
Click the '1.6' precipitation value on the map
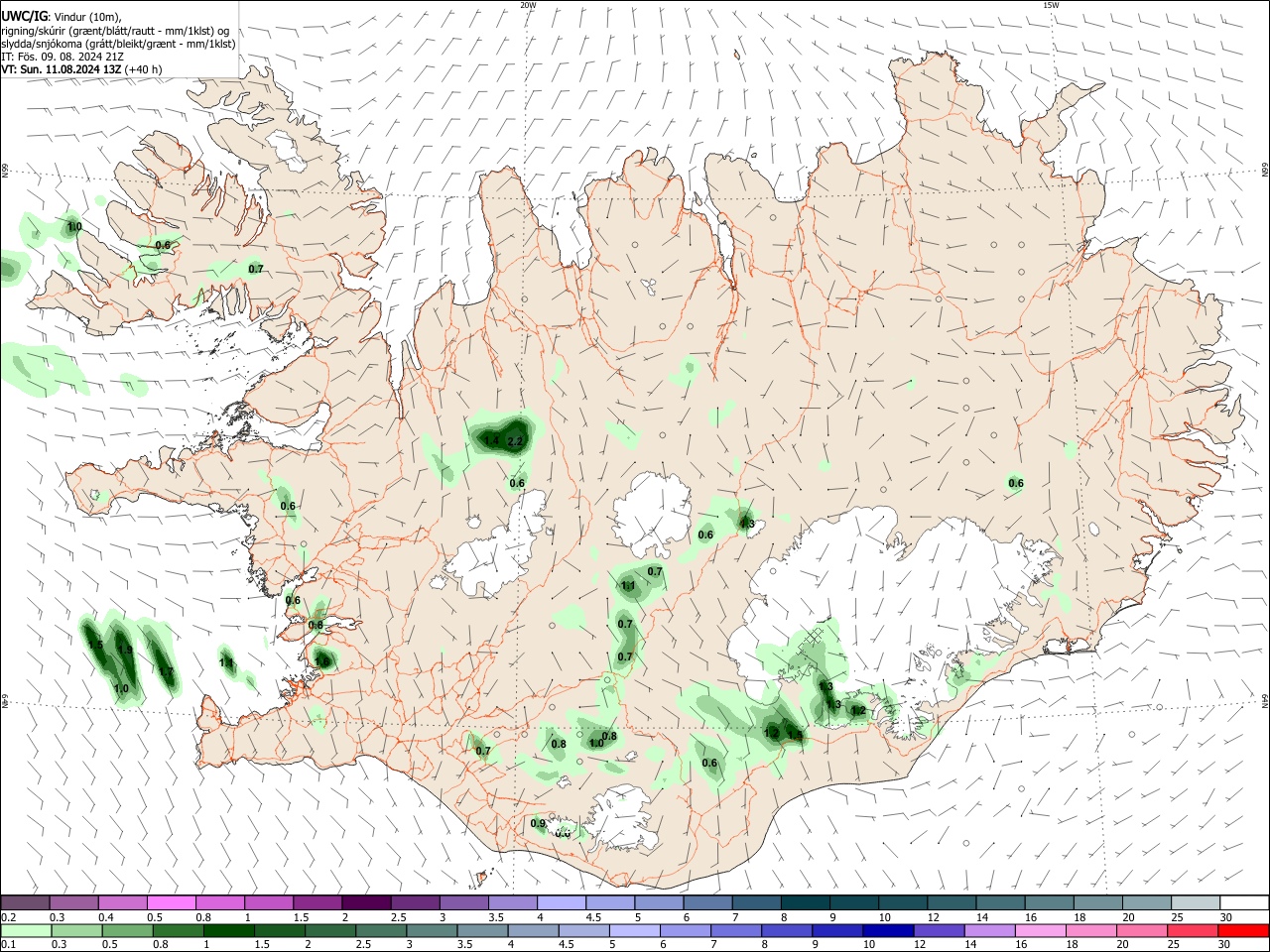point(323,660)
